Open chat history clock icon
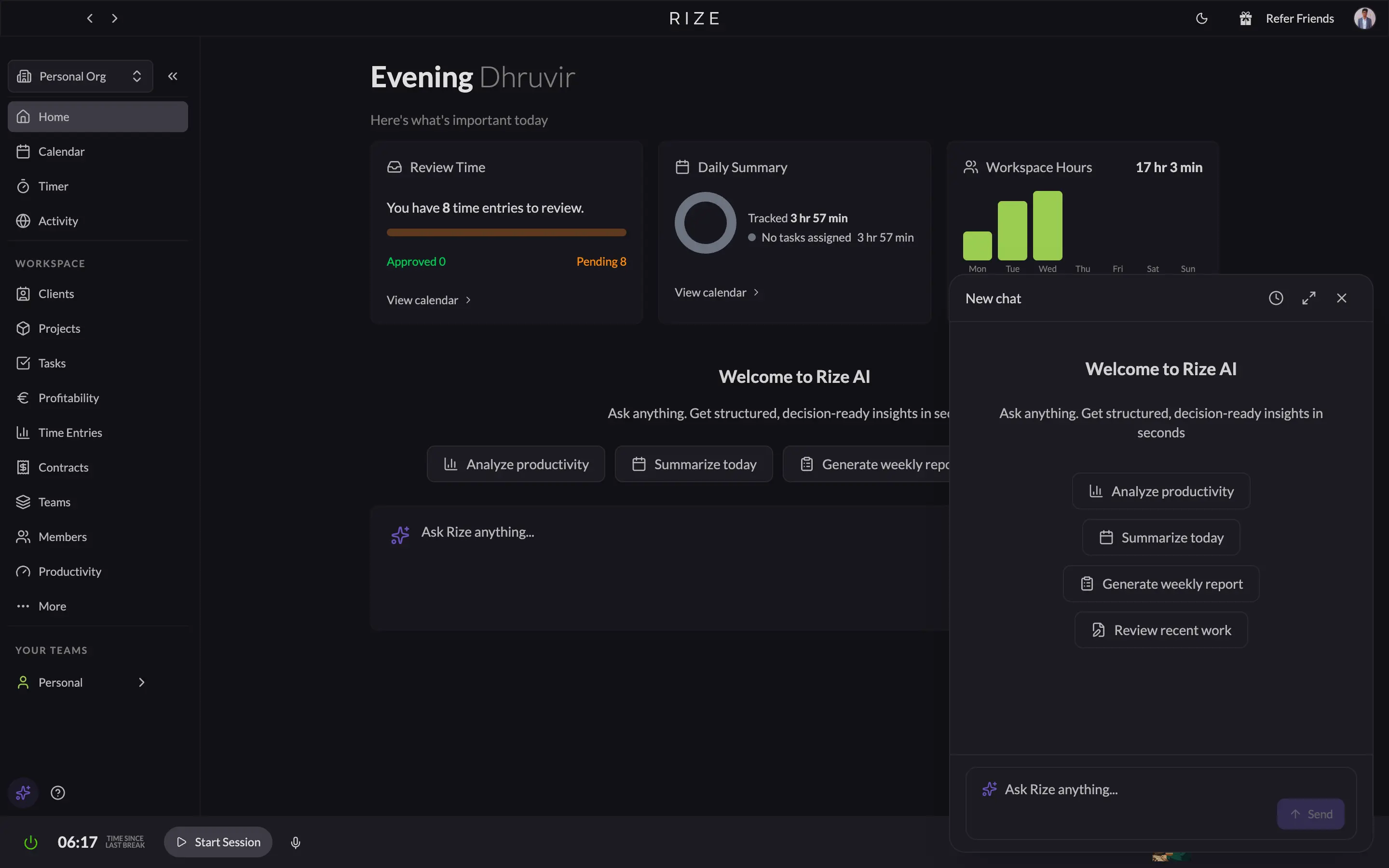The width and height of the screenshot is (1389, 868). [x=1275, y=298]
